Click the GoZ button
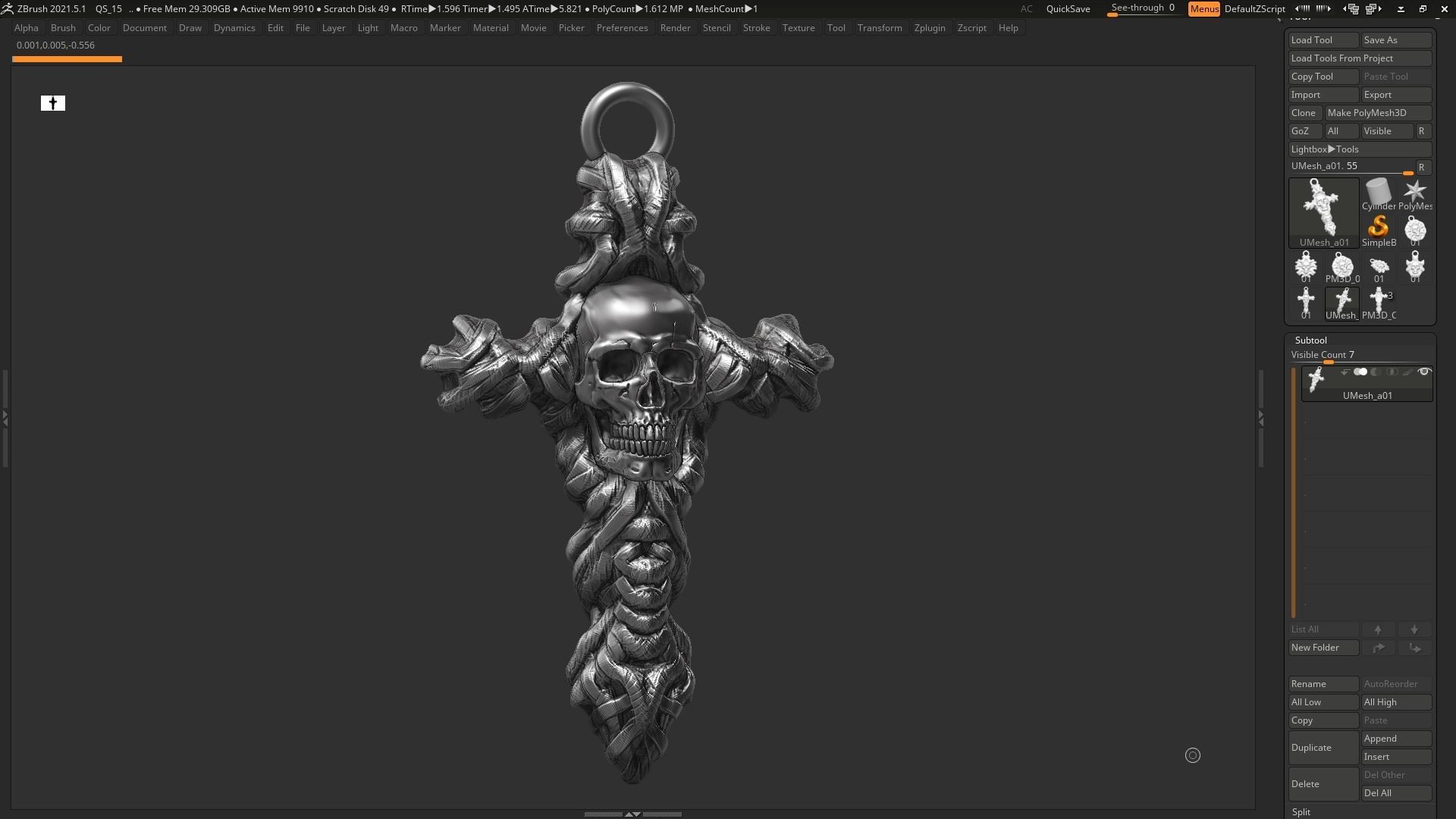 coord(1306,131)
